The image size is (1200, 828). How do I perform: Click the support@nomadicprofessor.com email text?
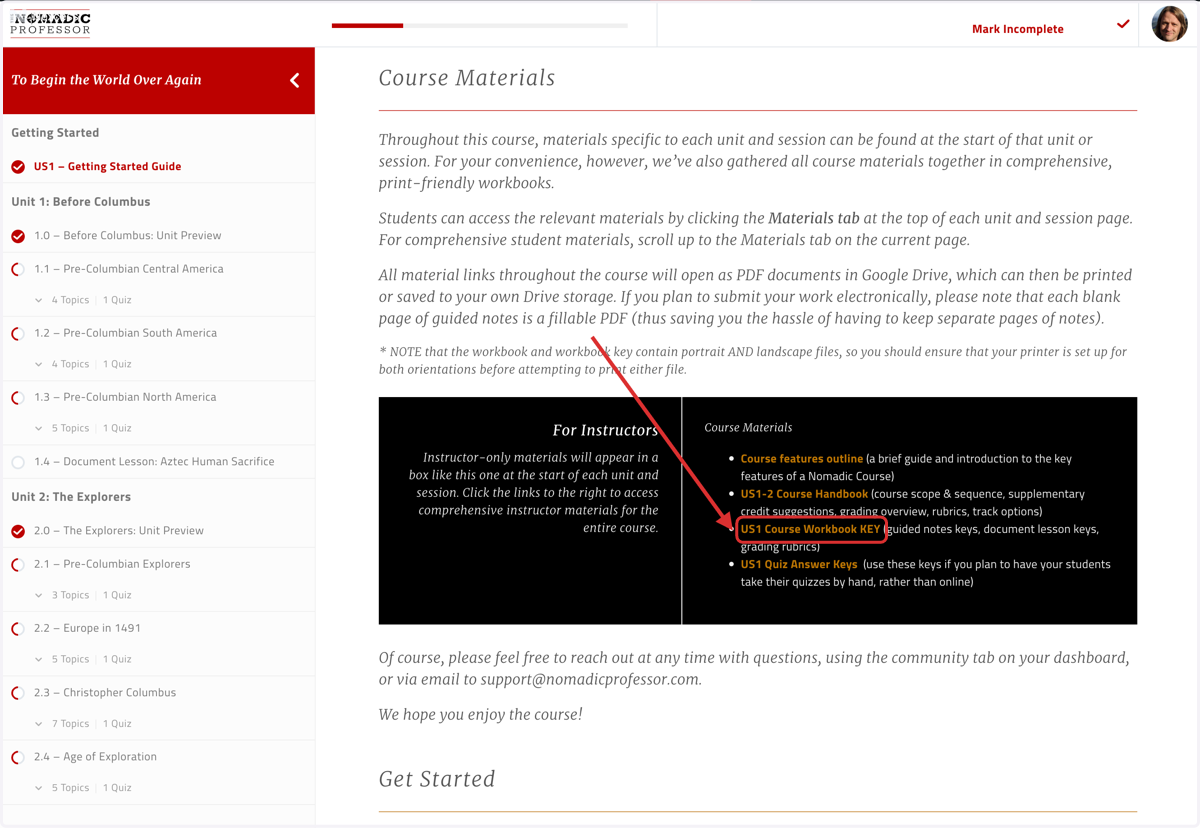[590, 680]
